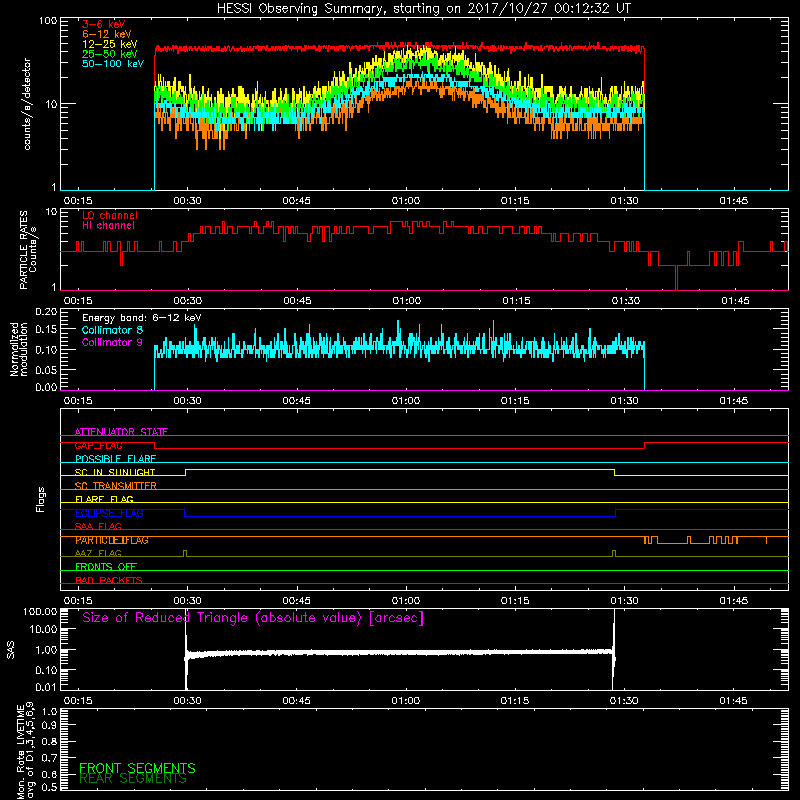Click the POSSIBLE_FLARE flag label
Screen dimensions: 800x800
pyautogui.click(x=115, y=459)
